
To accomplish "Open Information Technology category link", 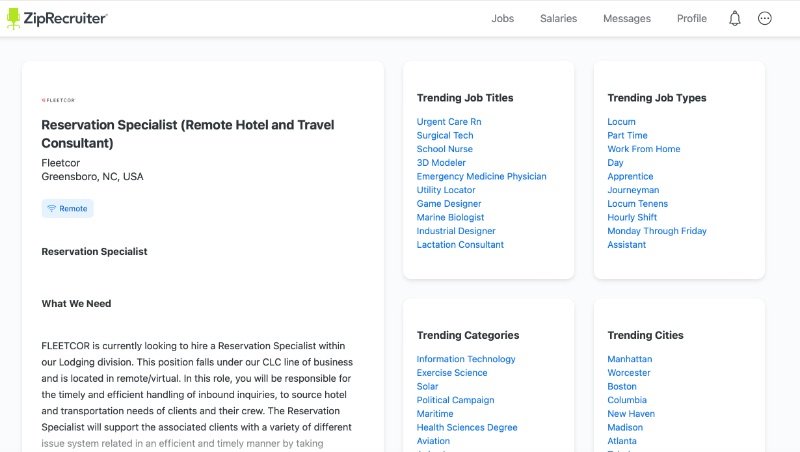I will coord(466,359).
